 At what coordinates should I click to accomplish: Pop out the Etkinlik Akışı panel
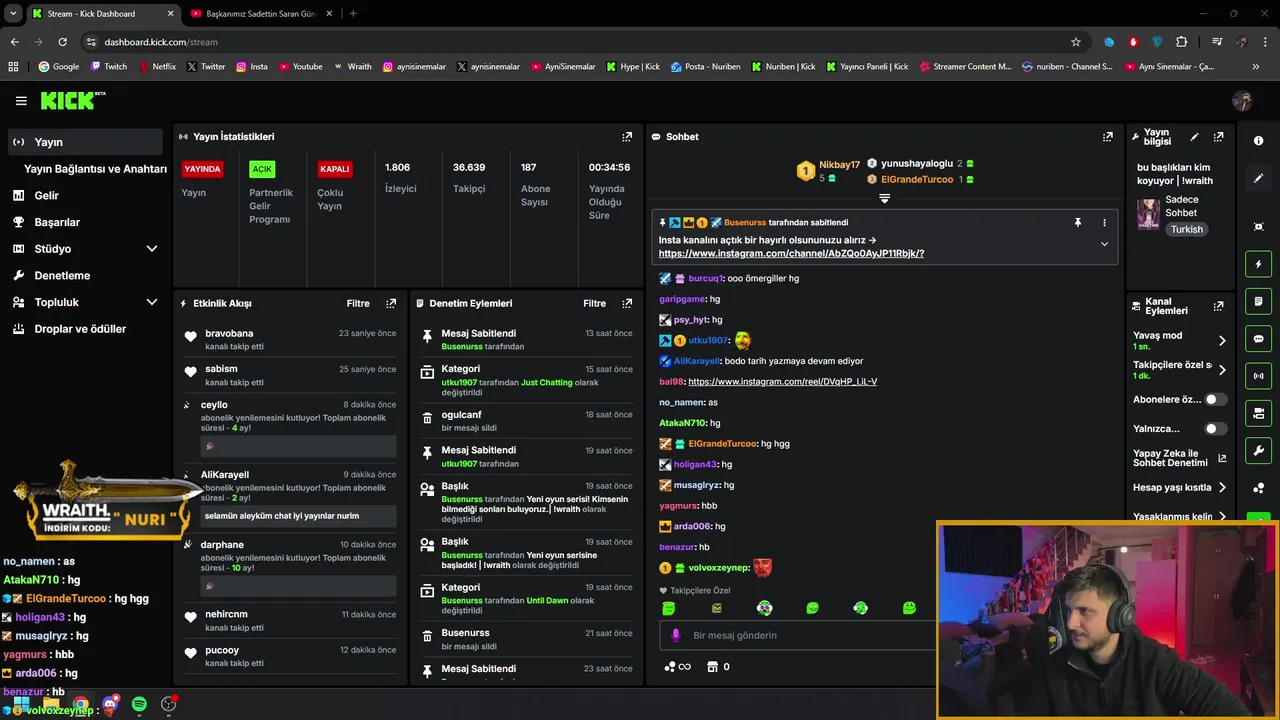tap(391, 303)
